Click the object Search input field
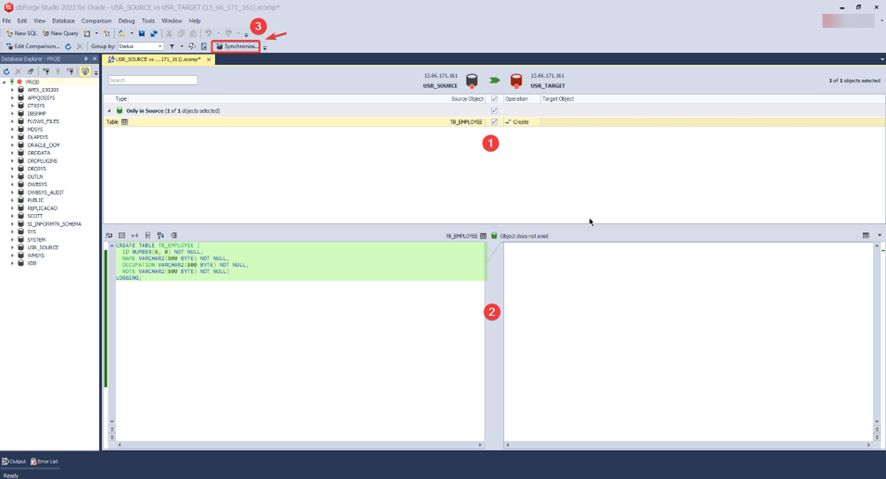886x479 pixels. pos(152,80)
